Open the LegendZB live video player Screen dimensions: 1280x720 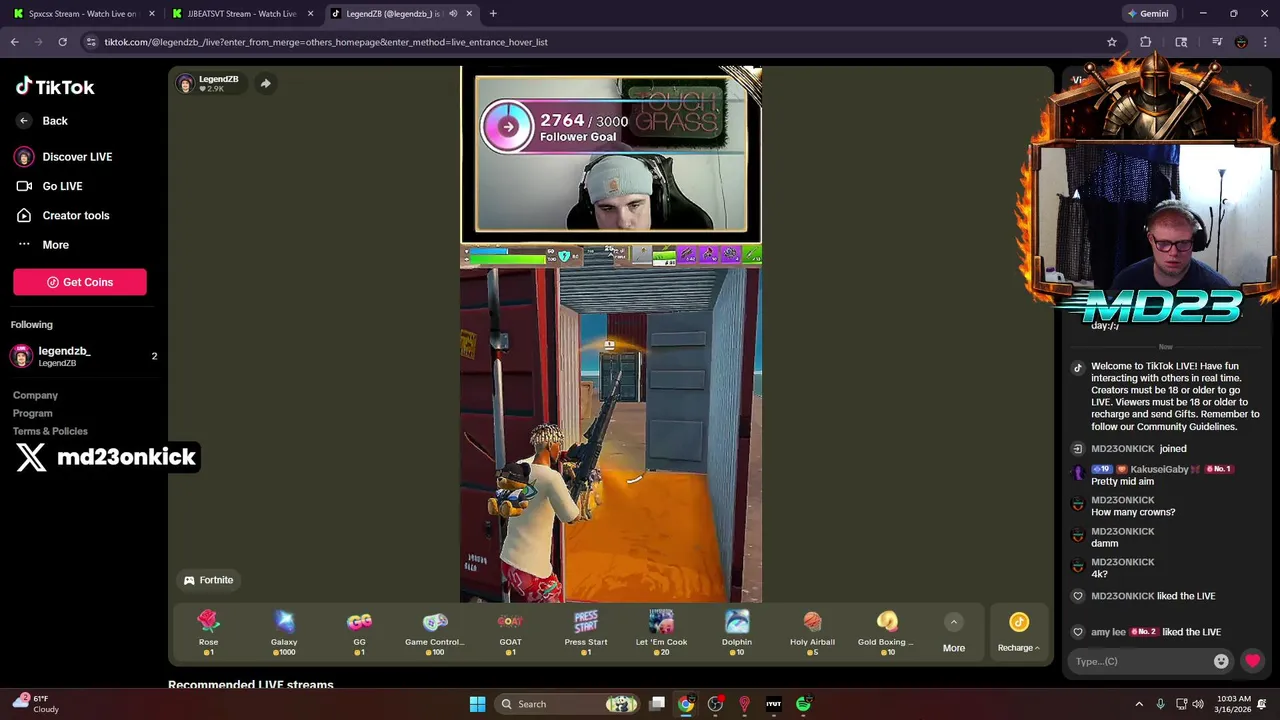[x=611, y=334]
